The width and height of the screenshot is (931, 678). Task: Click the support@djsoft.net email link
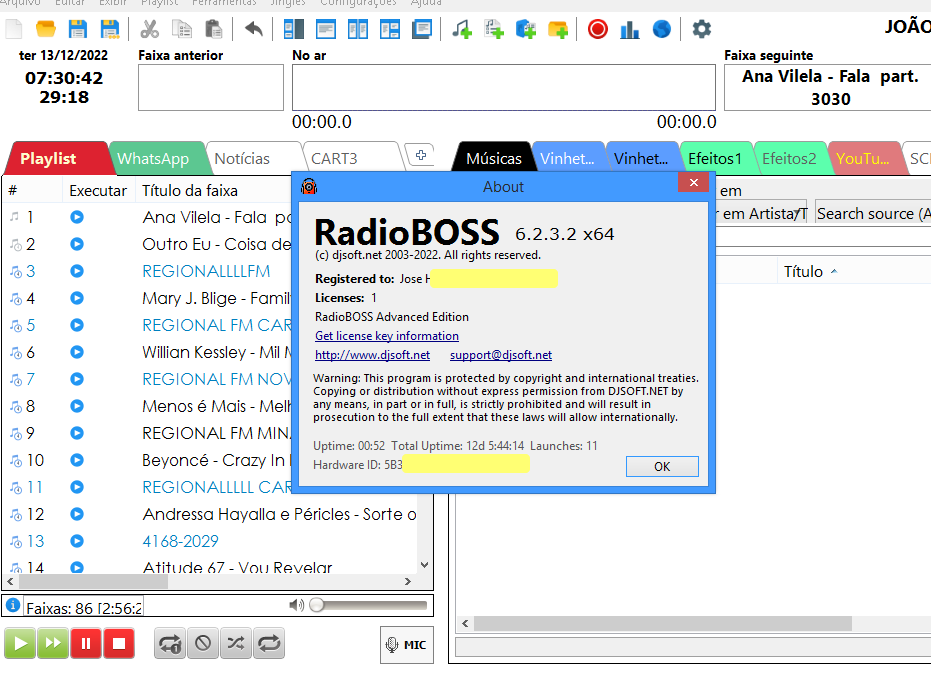pos(501,355)
